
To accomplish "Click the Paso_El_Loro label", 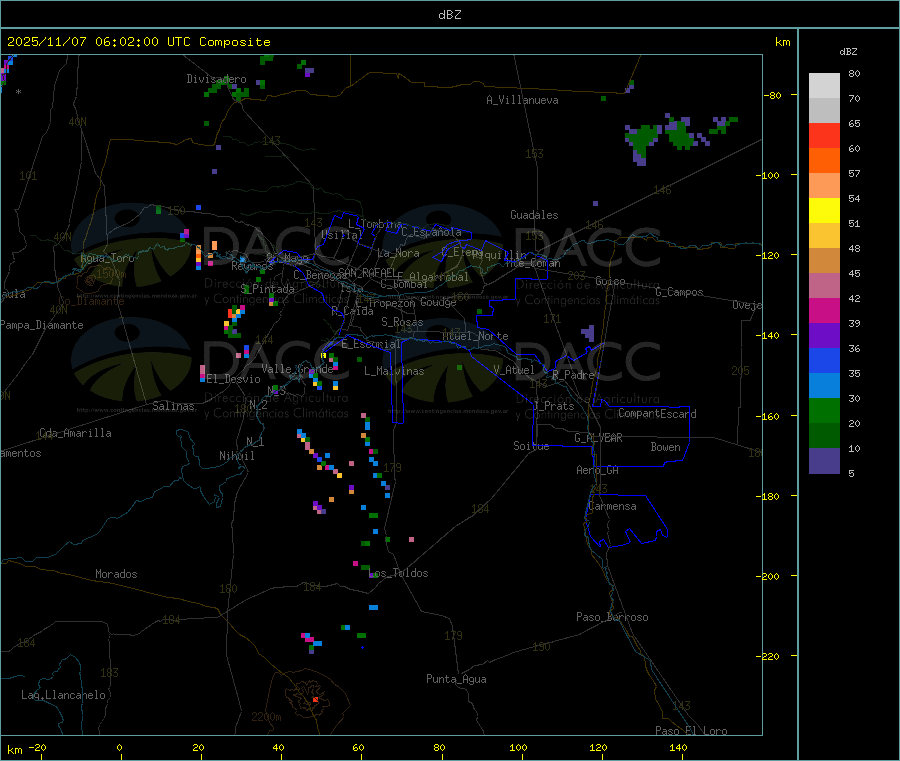I will point(691,731).
